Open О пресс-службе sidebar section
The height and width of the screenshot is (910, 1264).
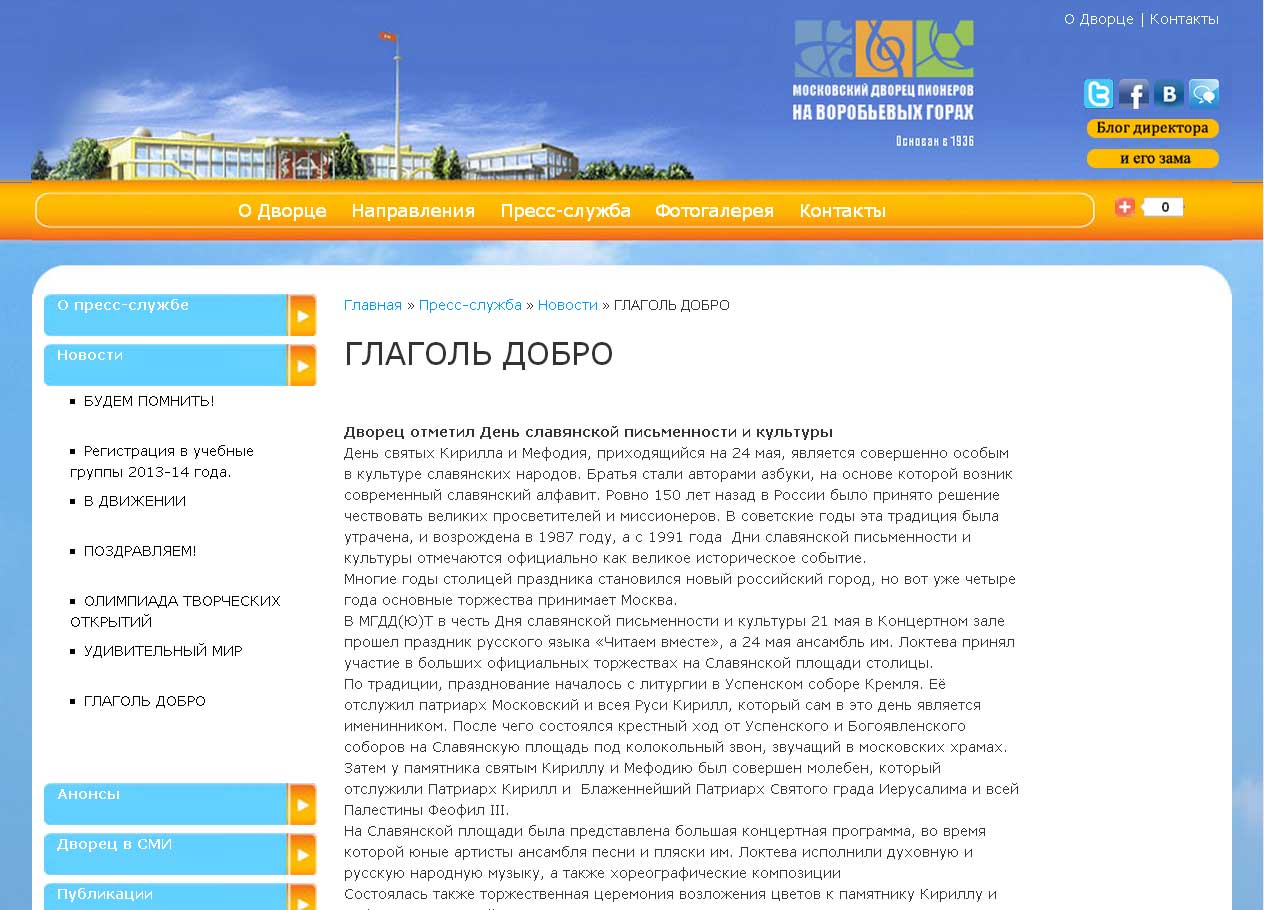pyautogui.click(x=166, y=315)
